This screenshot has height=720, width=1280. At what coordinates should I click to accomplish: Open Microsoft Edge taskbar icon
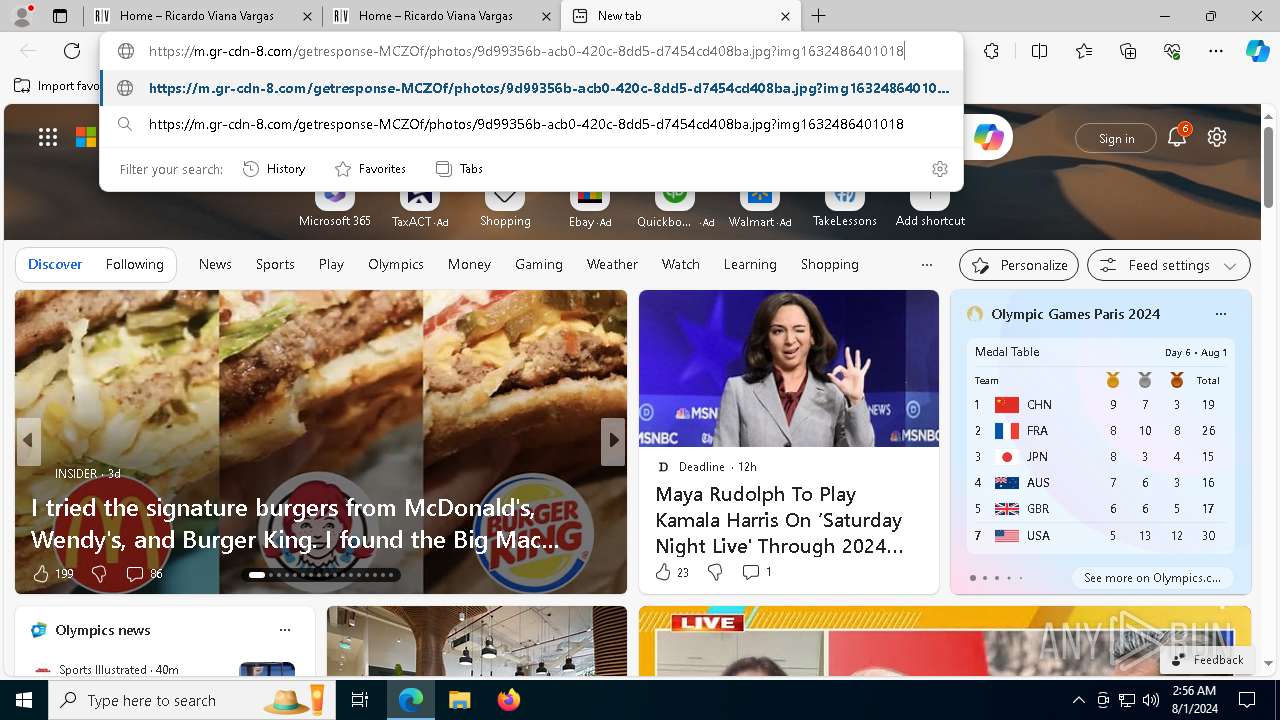tap(411, 700)
